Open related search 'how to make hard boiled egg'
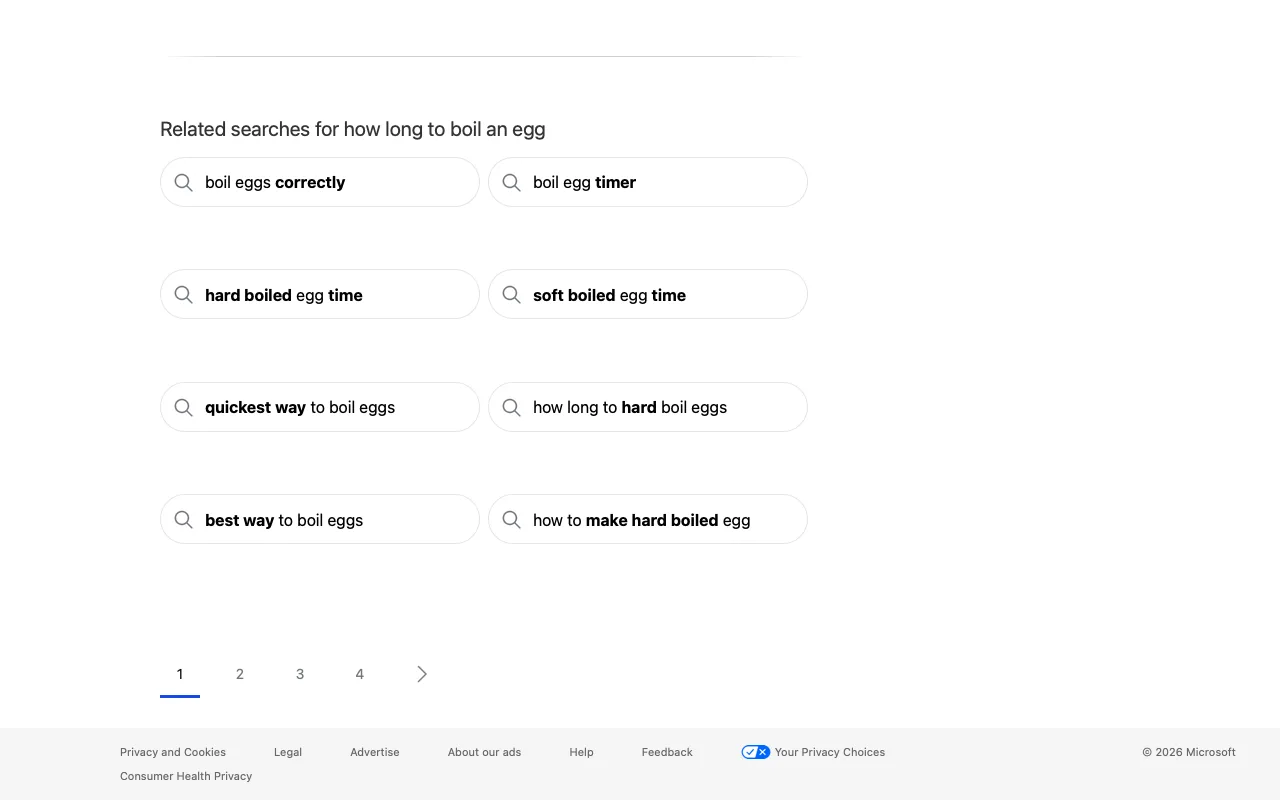This screenshot has width=1280, height=800. coord(648,519)
